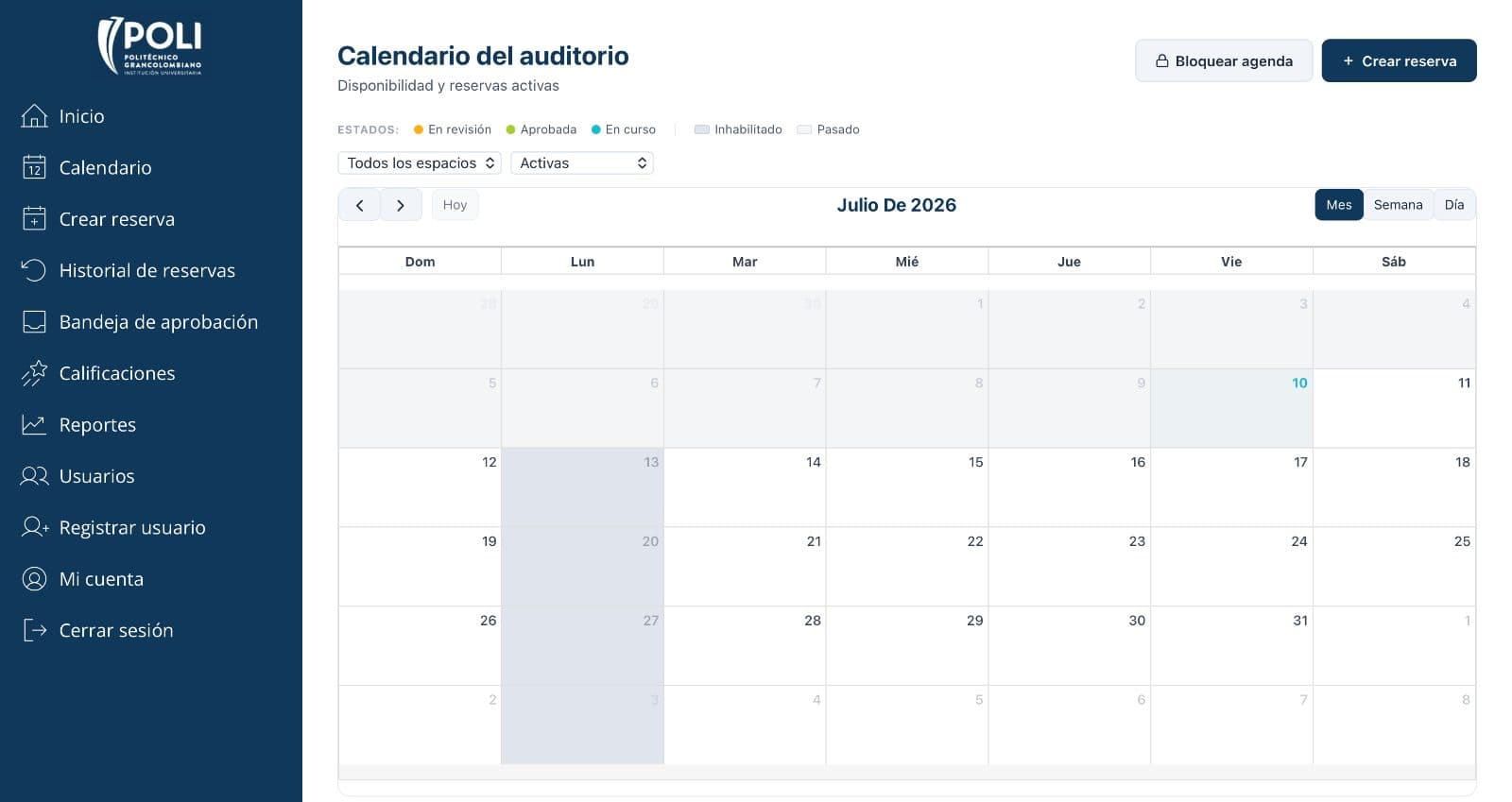Click the Inicio home icon
The image size is (1512, 802).
tap(34, 116)
